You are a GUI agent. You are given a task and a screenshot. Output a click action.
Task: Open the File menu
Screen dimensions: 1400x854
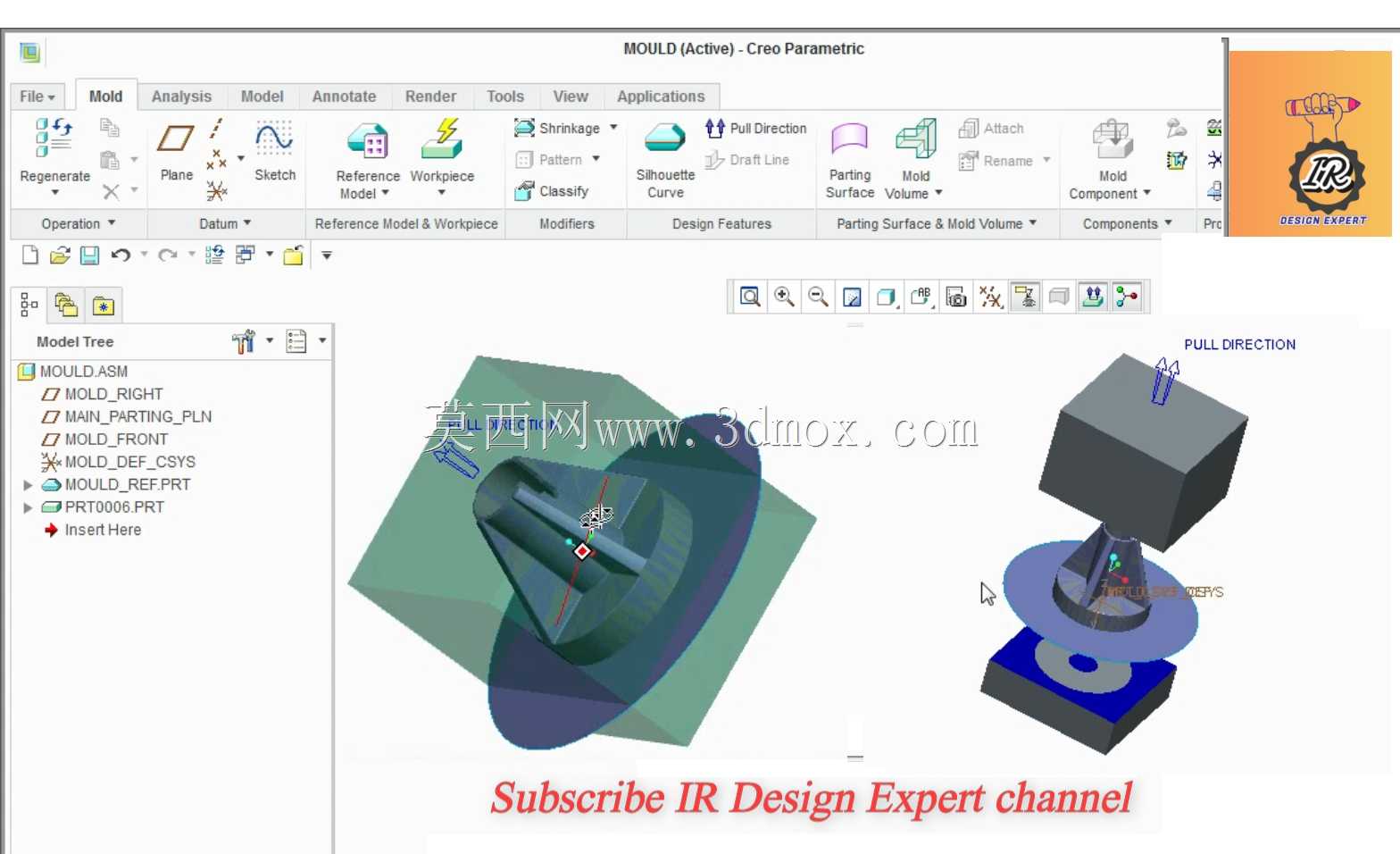37,96
